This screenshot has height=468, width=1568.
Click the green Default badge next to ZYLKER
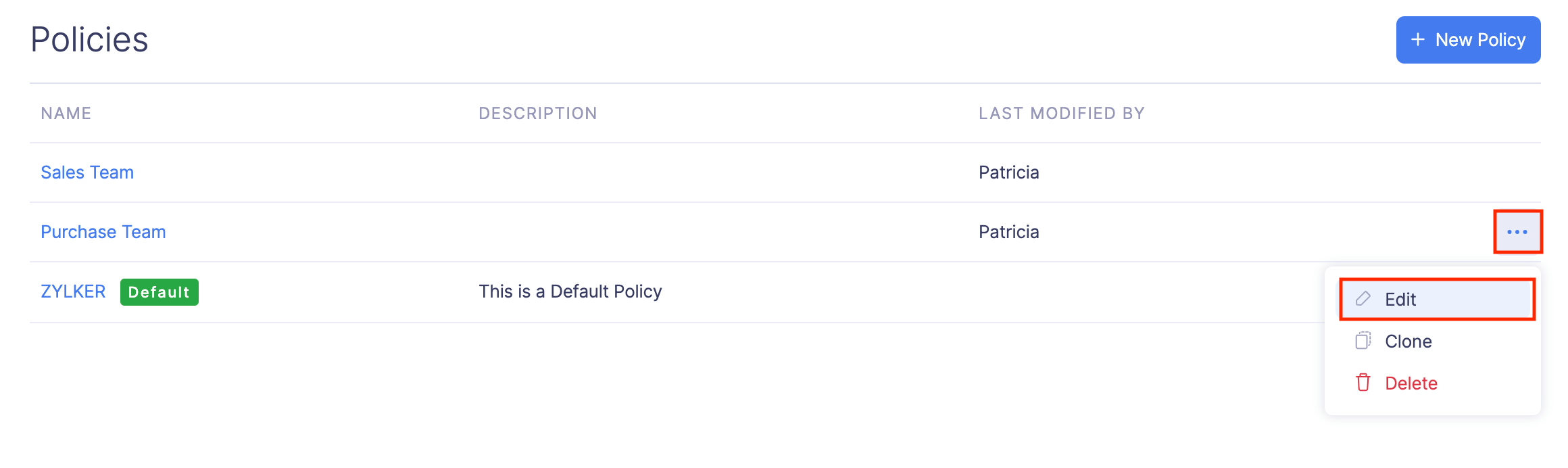click(x=159, y=291)
